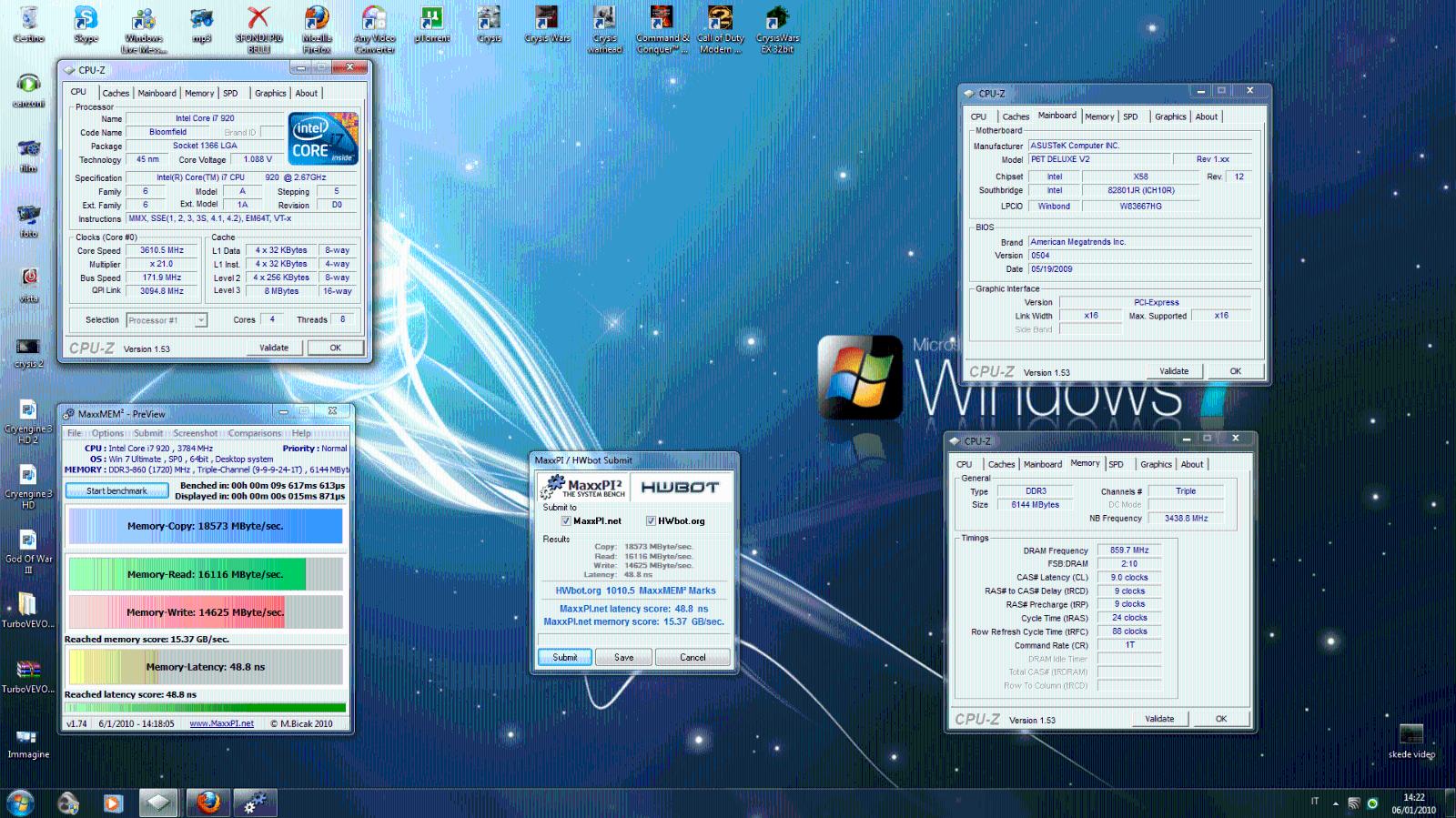Open the skede video desktop icon
The image size is (1456, 818).
click(x=1411, y=742)
